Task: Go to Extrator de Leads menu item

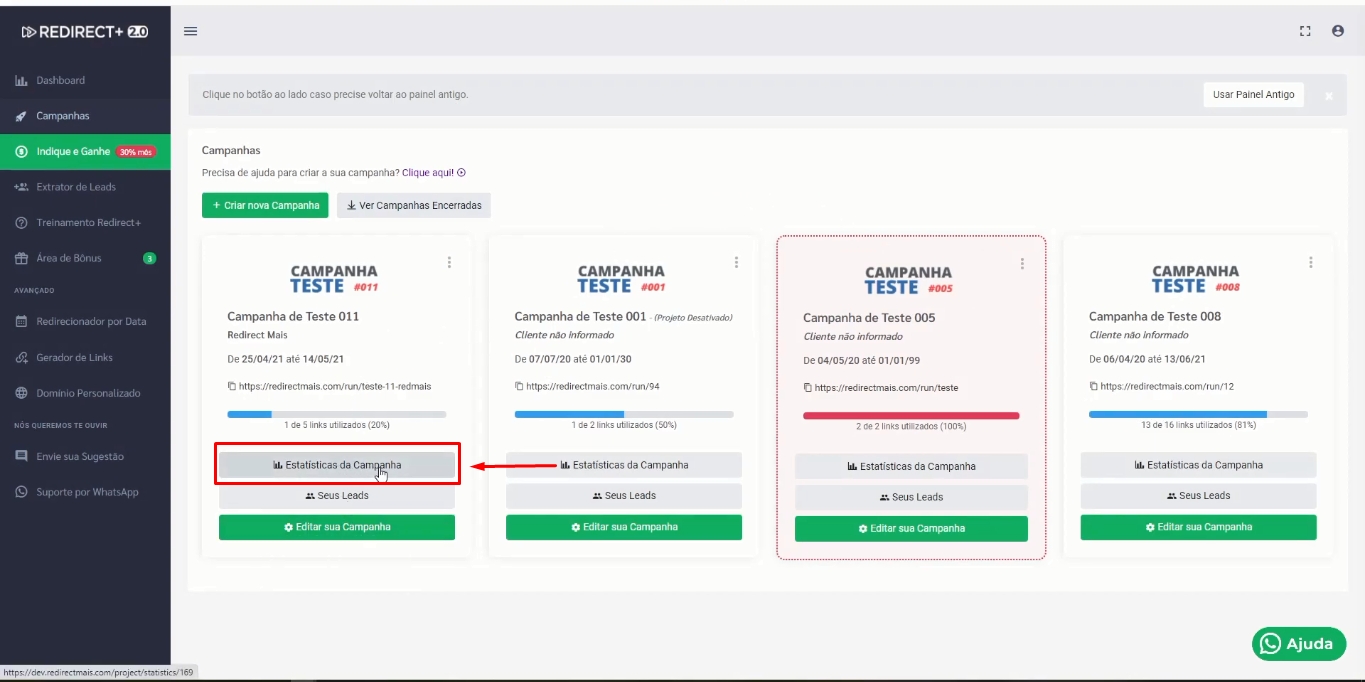Action: click(x=75, y=187)
